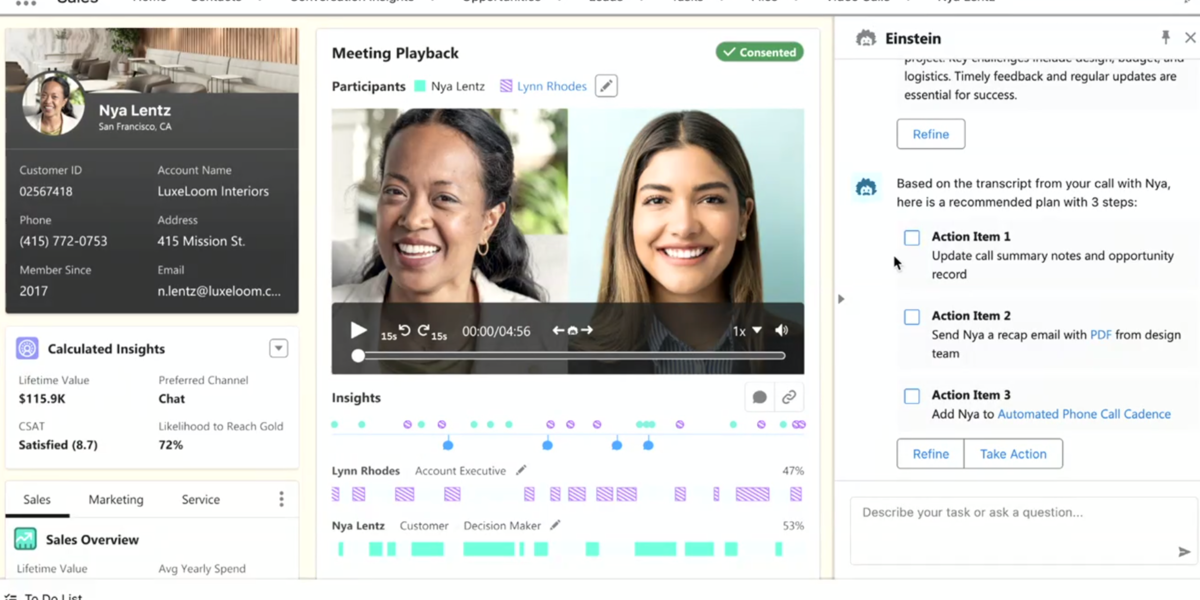Toggle the video volume speaker icon

pyautogui.click(x=782, y=331)
